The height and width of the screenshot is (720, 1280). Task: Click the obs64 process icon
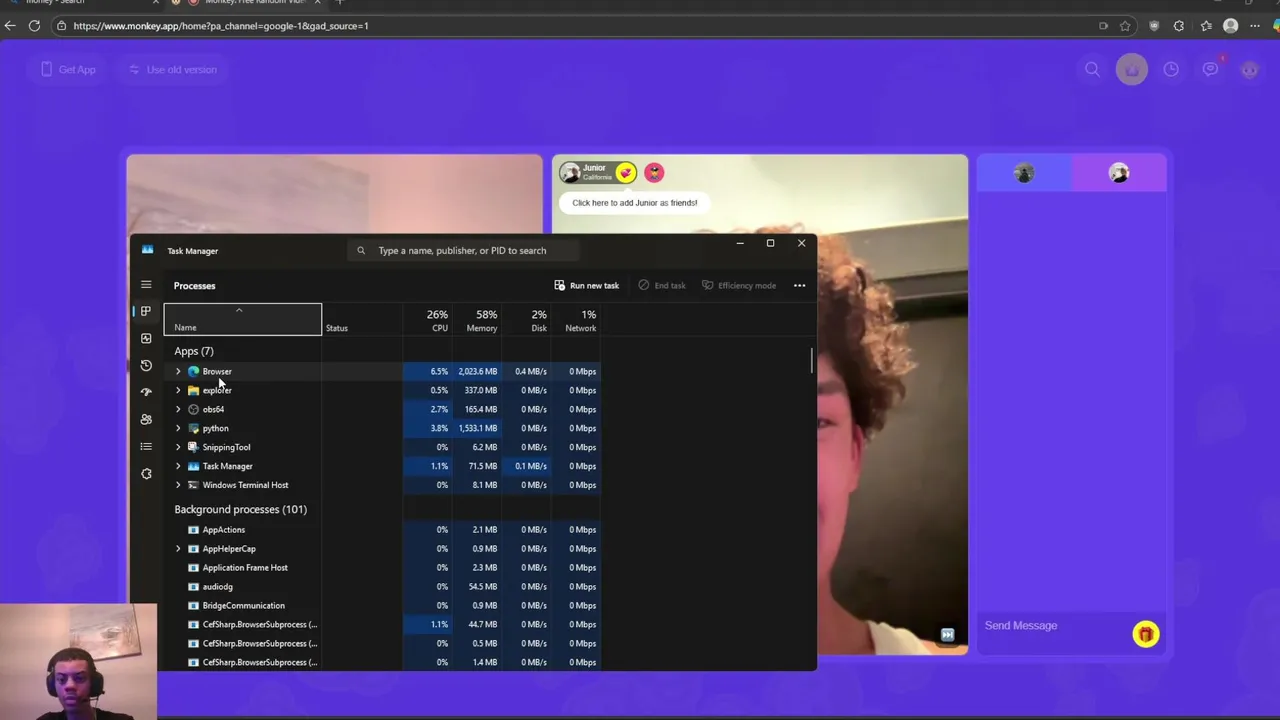(x=194, y=409)
